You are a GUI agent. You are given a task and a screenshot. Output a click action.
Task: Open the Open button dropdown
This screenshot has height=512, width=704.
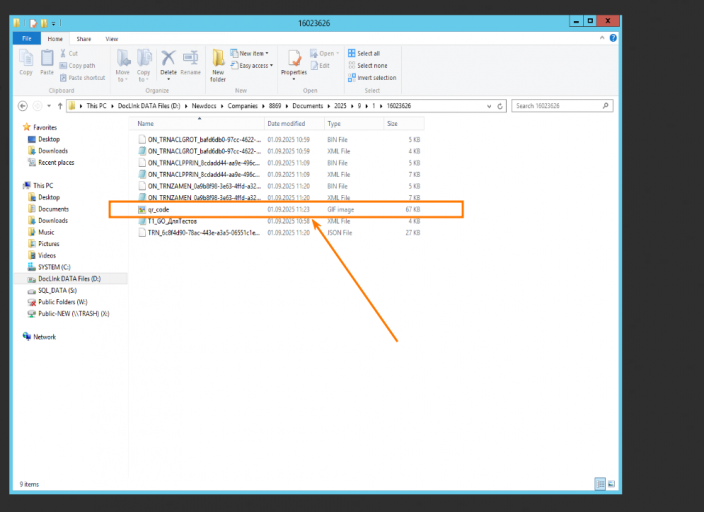point(325,53)
